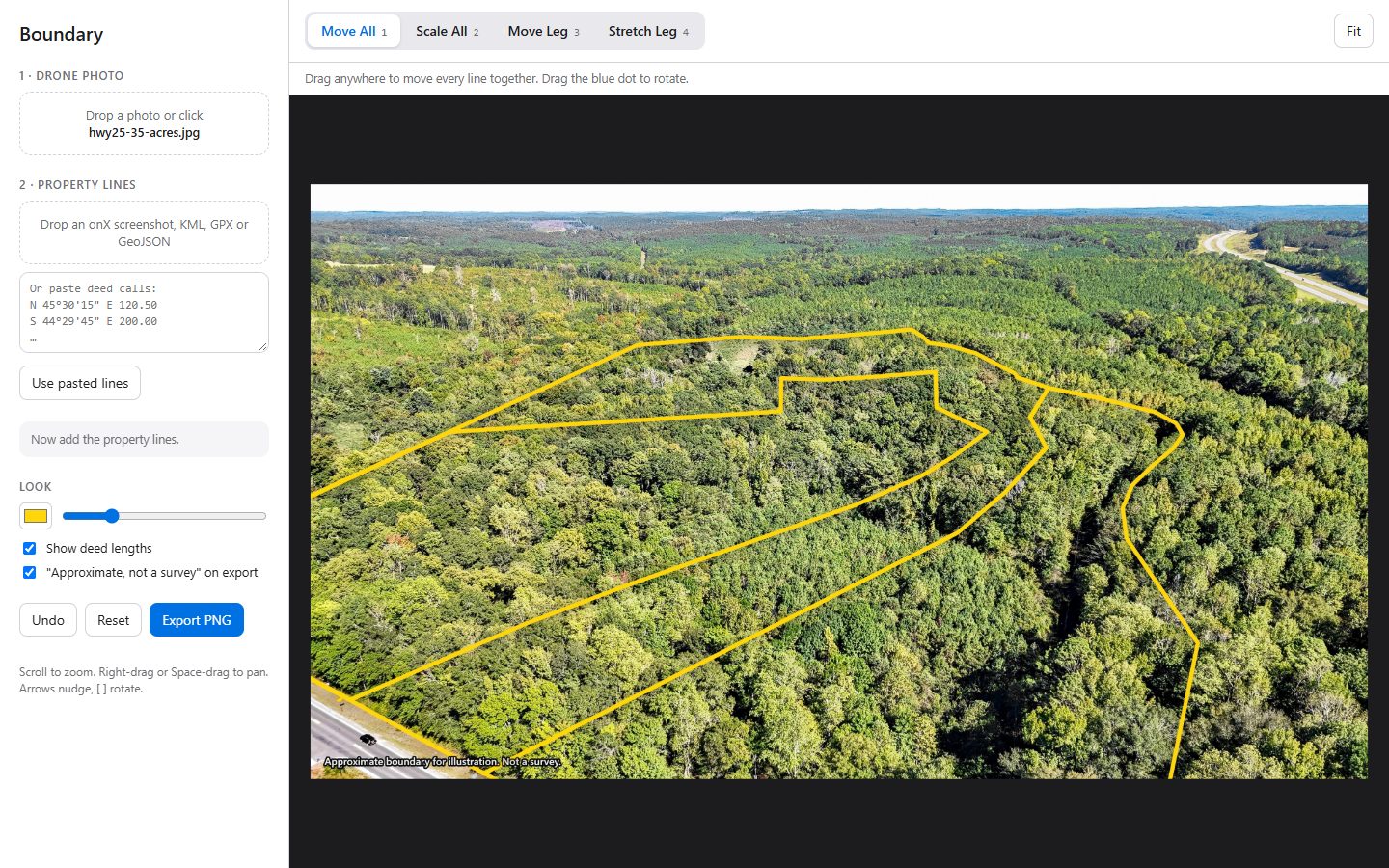The width and height of the screenshot is (1389, 868).
Task: Click the '1 · DRONE PHOTO' heading
Action: click(71, 75)
